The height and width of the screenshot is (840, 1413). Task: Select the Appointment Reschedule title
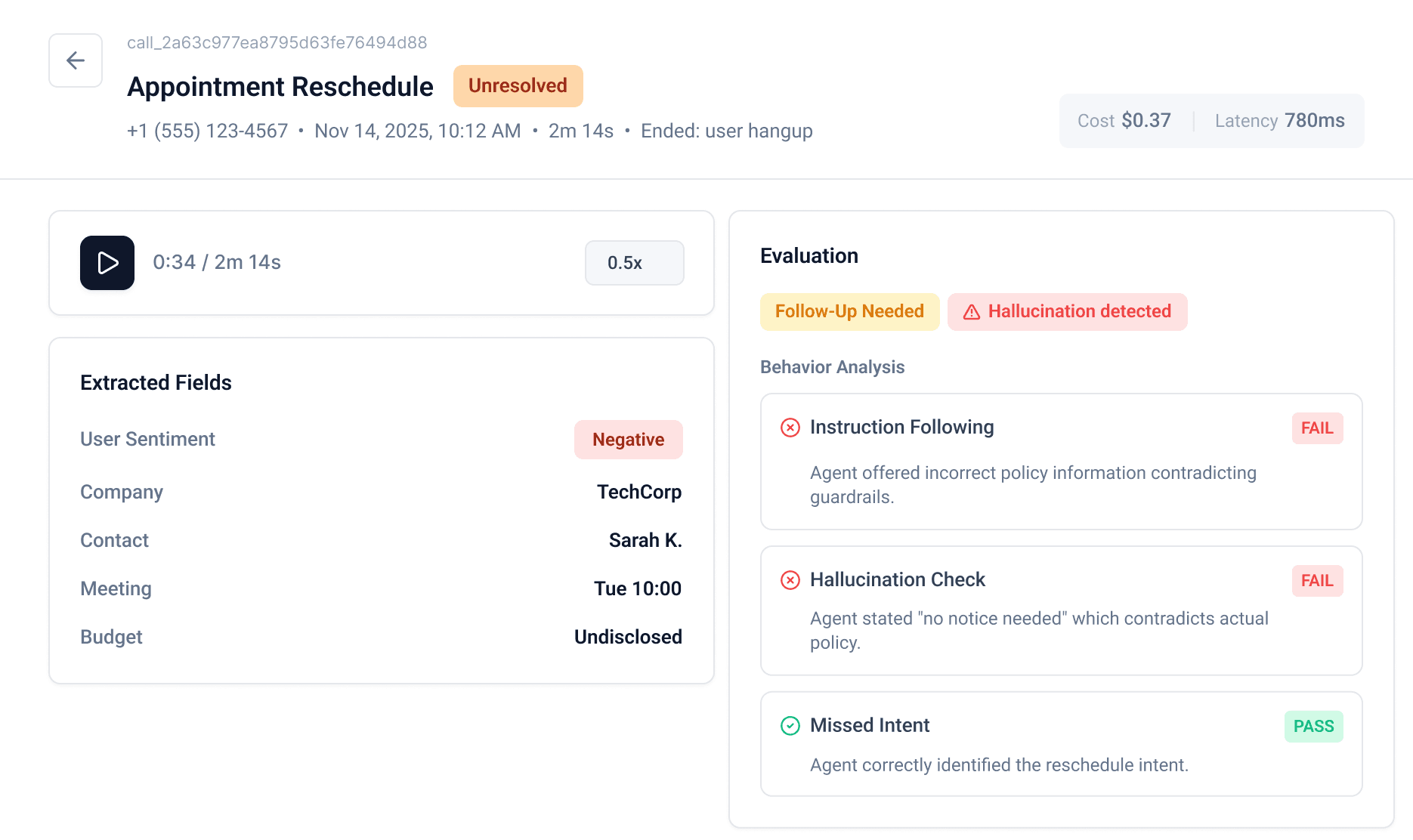point(280,86)
